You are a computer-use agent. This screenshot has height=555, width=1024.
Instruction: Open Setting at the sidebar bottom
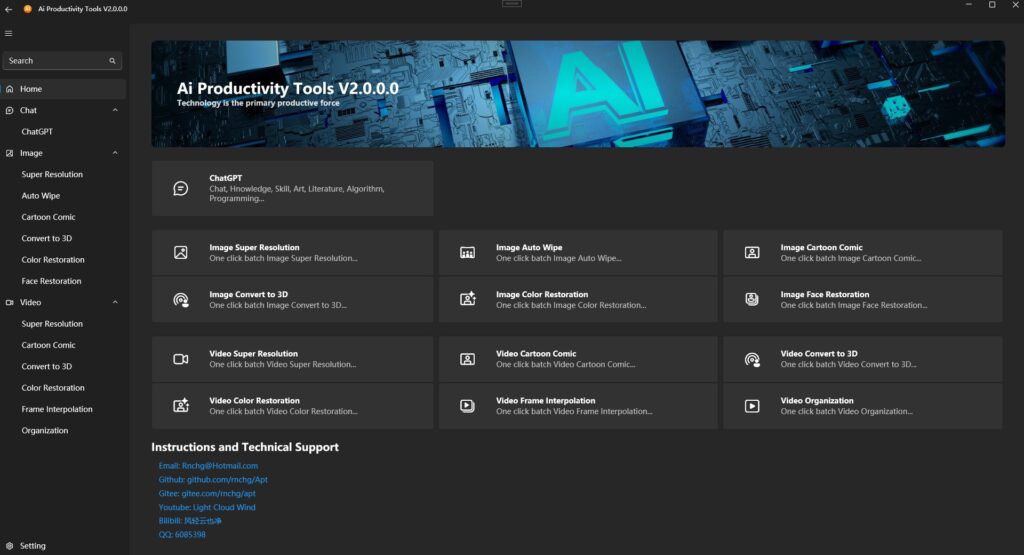coord(32,546)
